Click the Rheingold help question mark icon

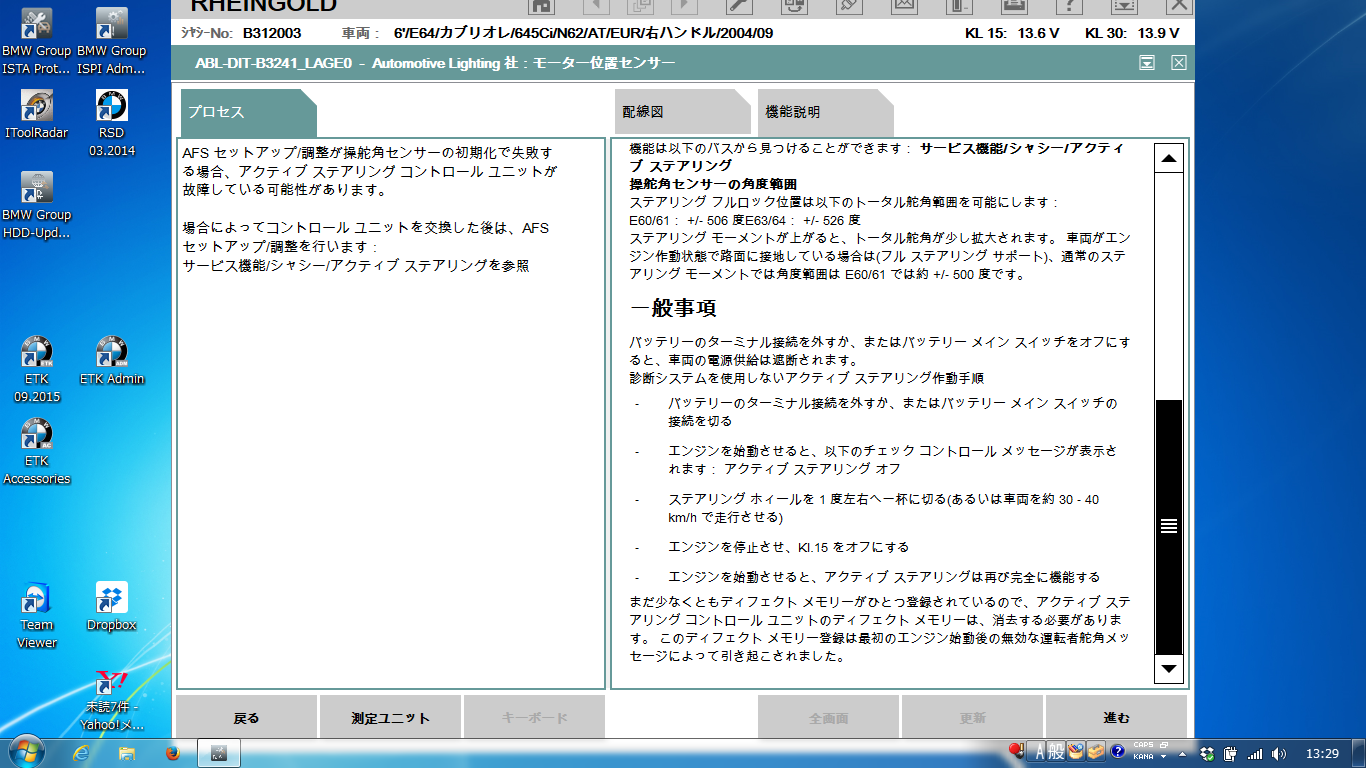tap(1069, 5)
